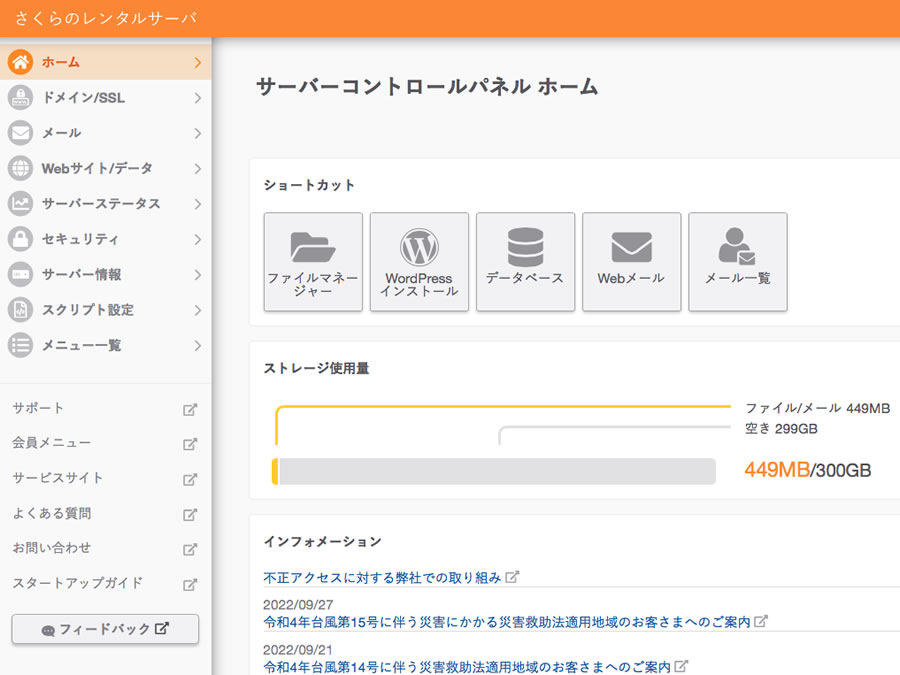The image size is (900, 675).
Task: Click the storage usage progress bar
Action: (494, 471)
